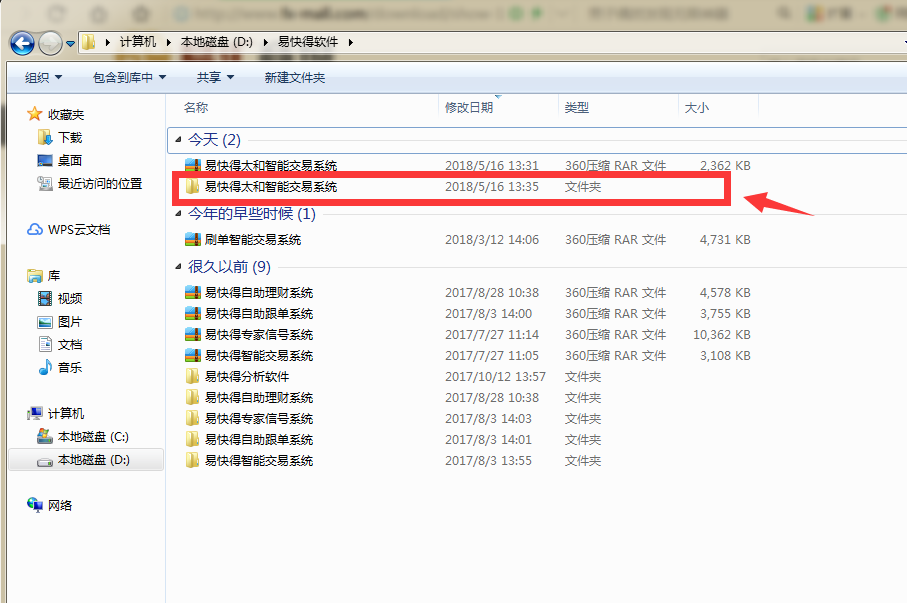Collapse the 很久以前 (9) group
This screenshot has width=907, height=603.
point(178,266)
